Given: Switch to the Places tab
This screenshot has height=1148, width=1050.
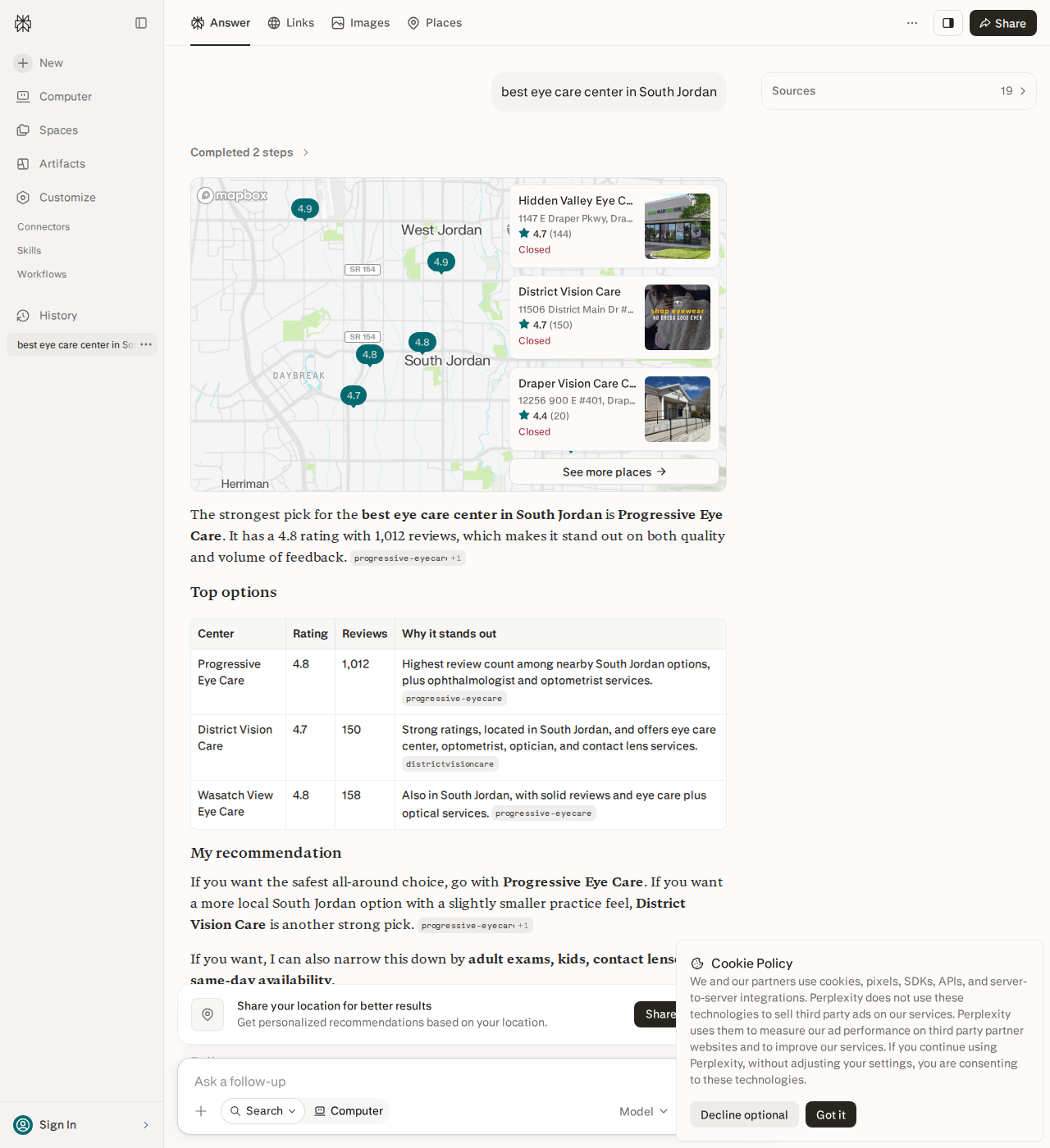Looking at the screenshot, I should pyautogui.click(x=435, y=23).
